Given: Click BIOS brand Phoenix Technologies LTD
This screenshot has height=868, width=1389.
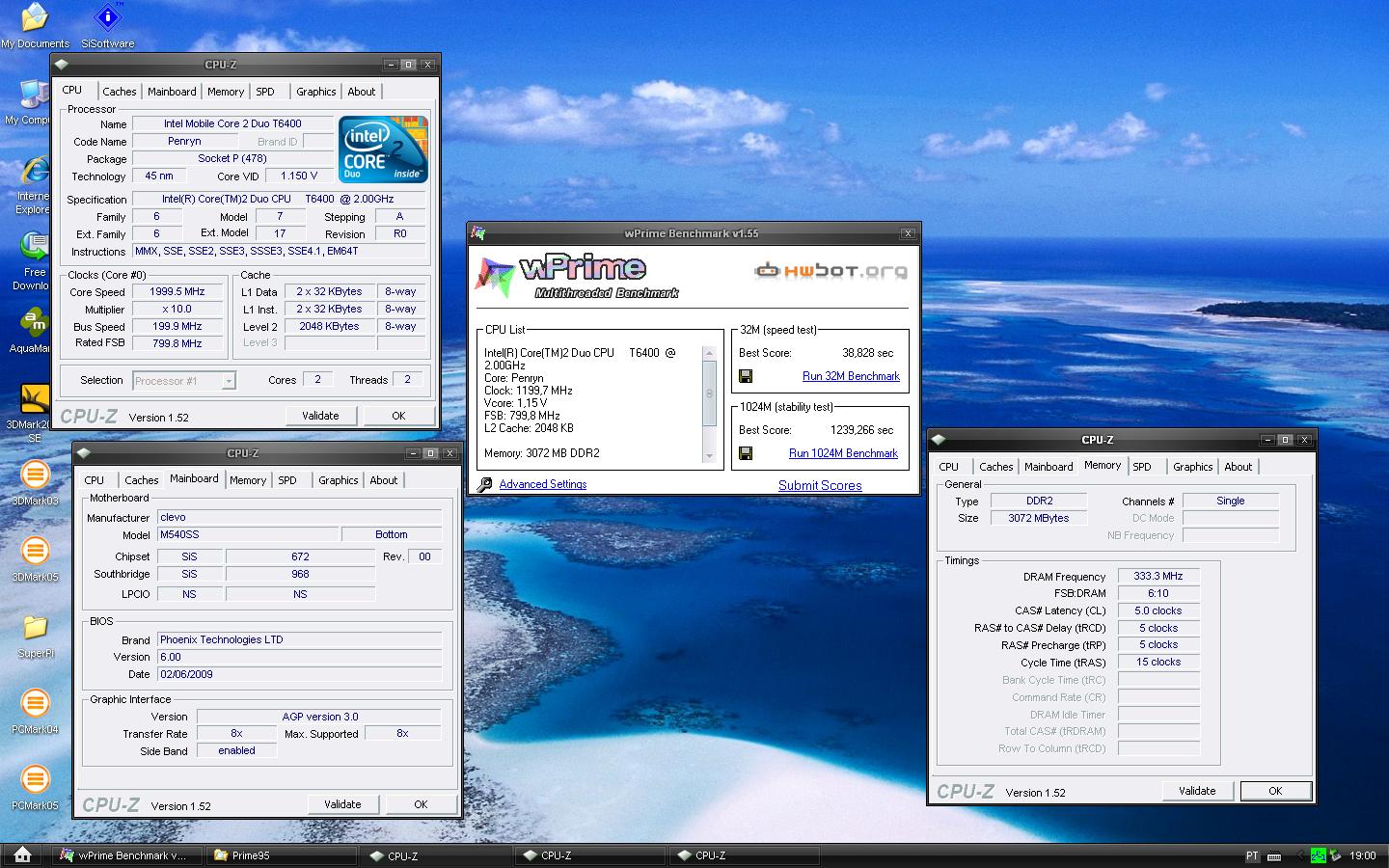Looking at the screenshot, I should point(300,639).
